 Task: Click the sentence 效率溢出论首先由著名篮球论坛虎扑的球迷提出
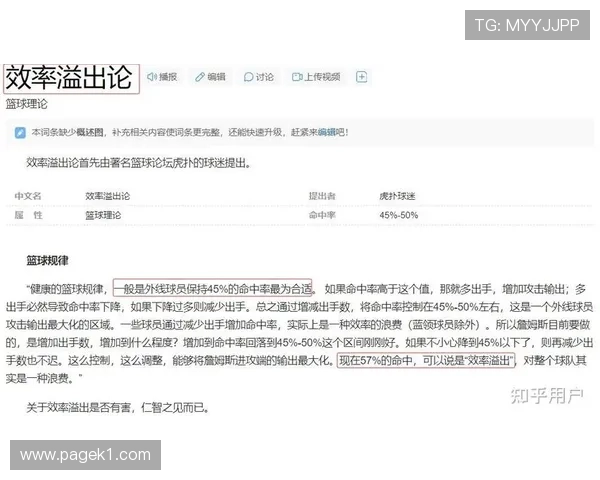(139, 163)
